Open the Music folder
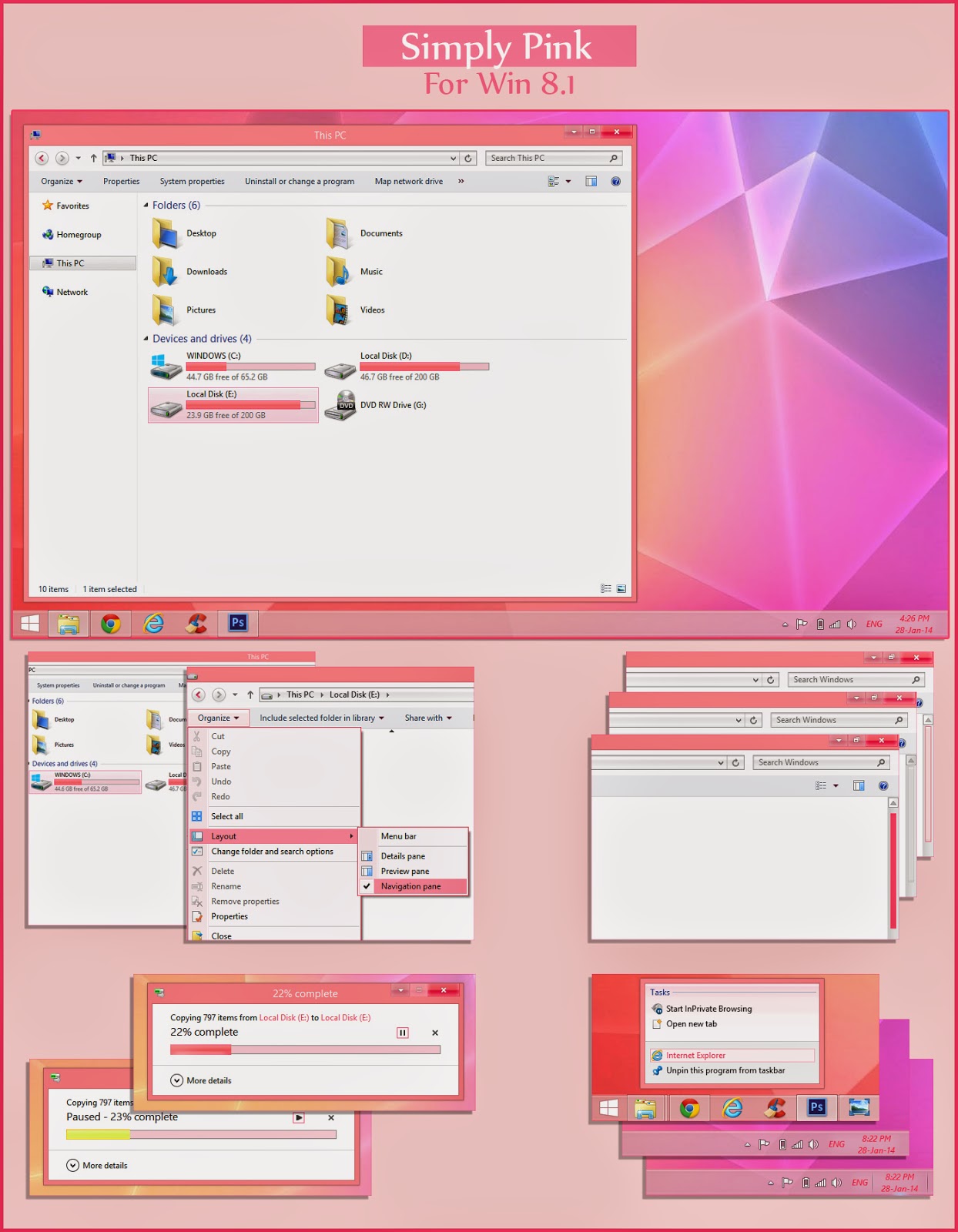Screen dimensions: 958x1232 click(x=354, y=272)
